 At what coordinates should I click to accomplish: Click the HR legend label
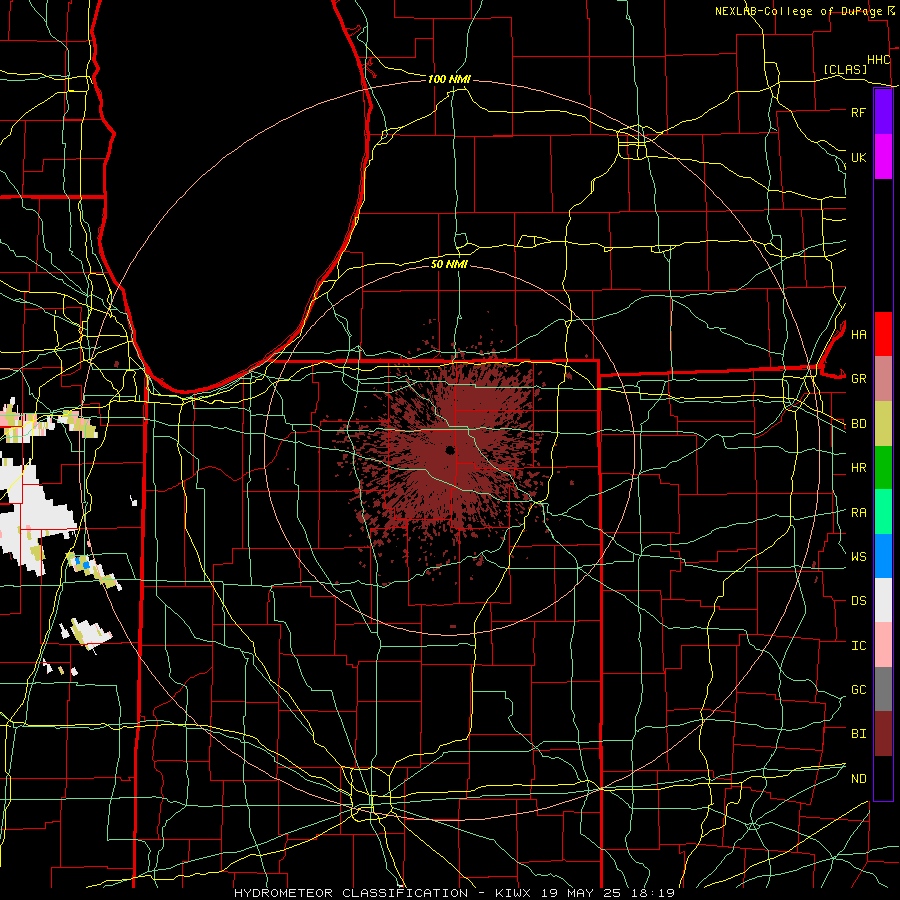859,468
